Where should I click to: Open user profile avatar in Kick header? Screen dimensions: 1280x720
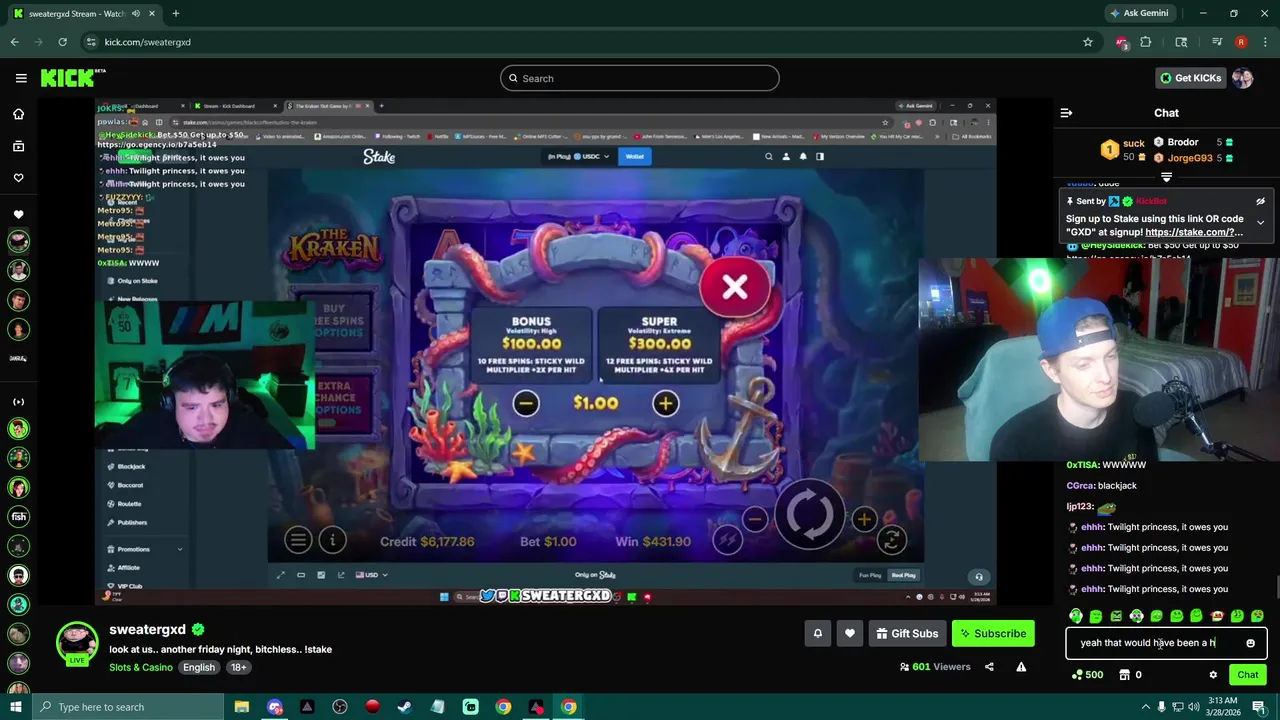point(1243,78)
